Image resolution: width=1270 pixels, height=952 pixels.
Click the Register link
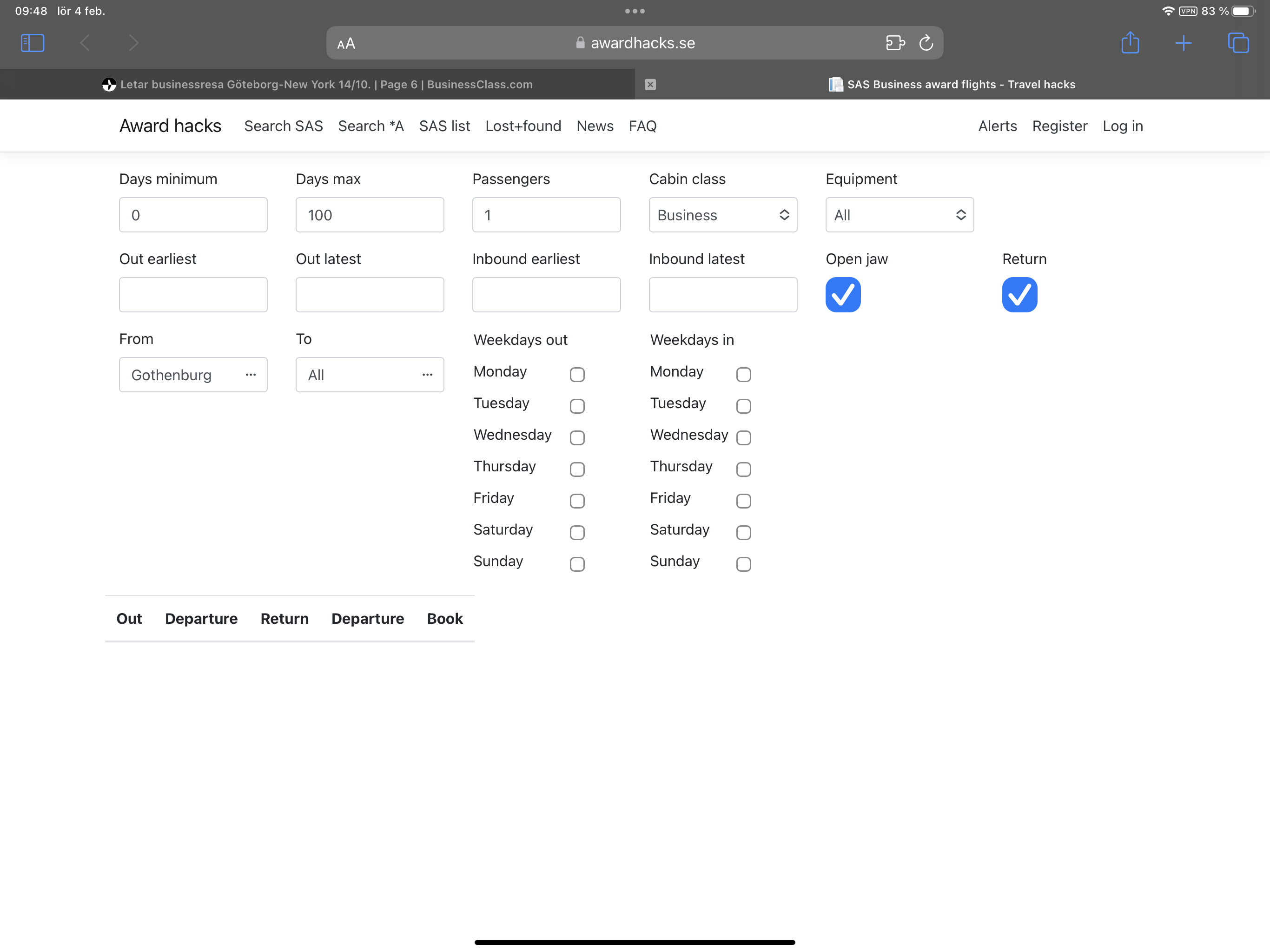pyautogui.click(x=1059, y=126)
